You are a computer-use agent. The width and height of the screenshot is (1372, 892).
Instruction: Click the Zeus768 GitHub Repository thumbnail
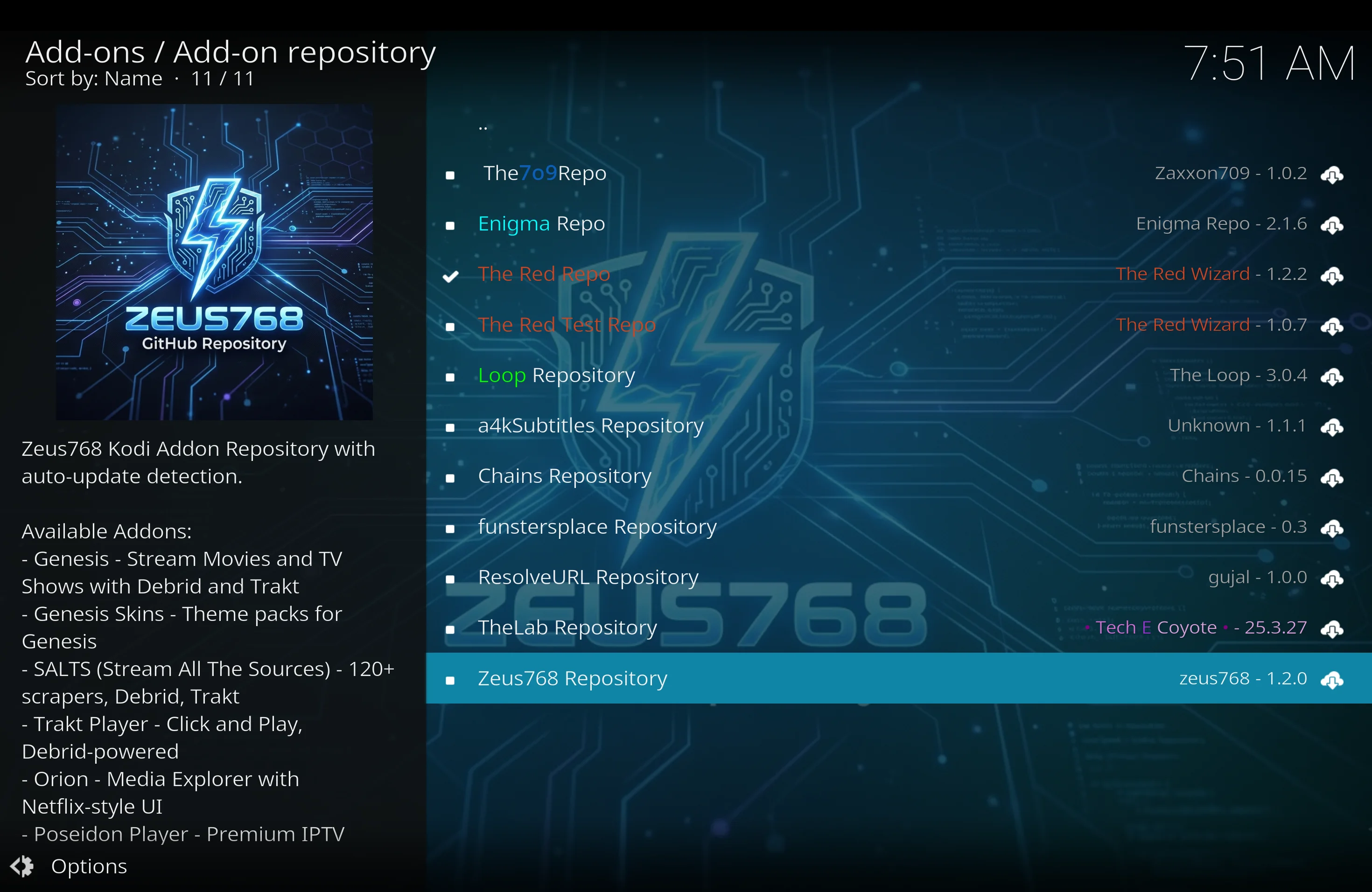[x=214, y=262]
